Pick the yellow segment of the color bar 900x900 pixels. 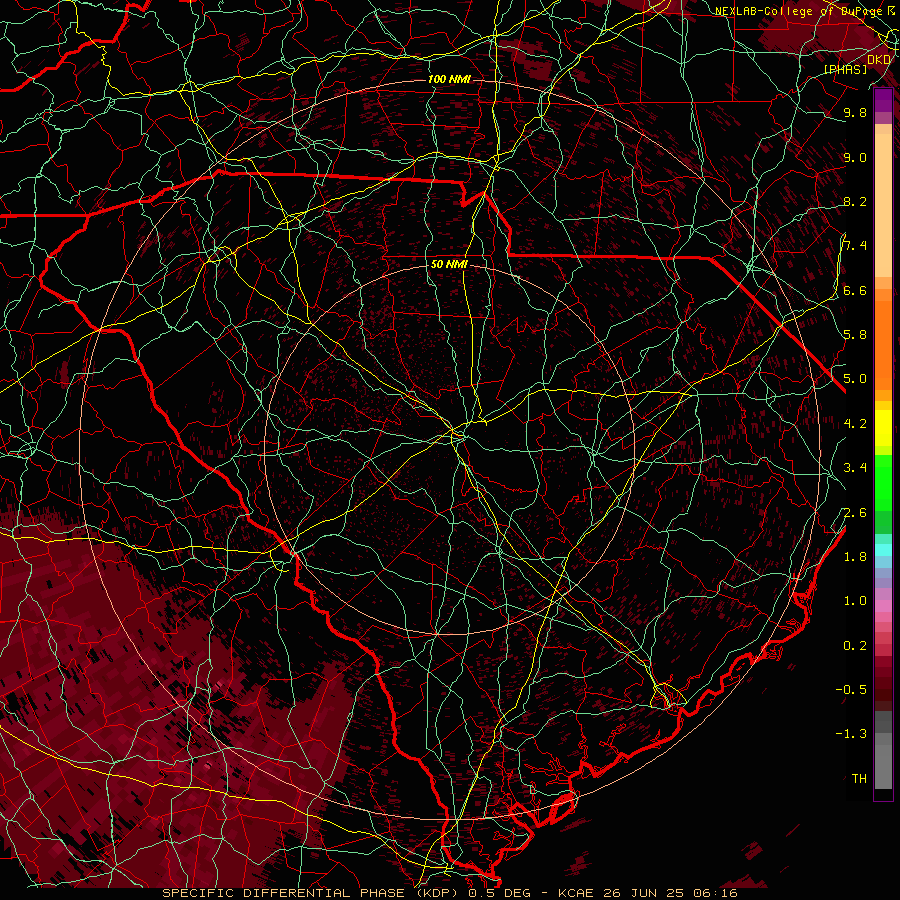tap(883, 428)
